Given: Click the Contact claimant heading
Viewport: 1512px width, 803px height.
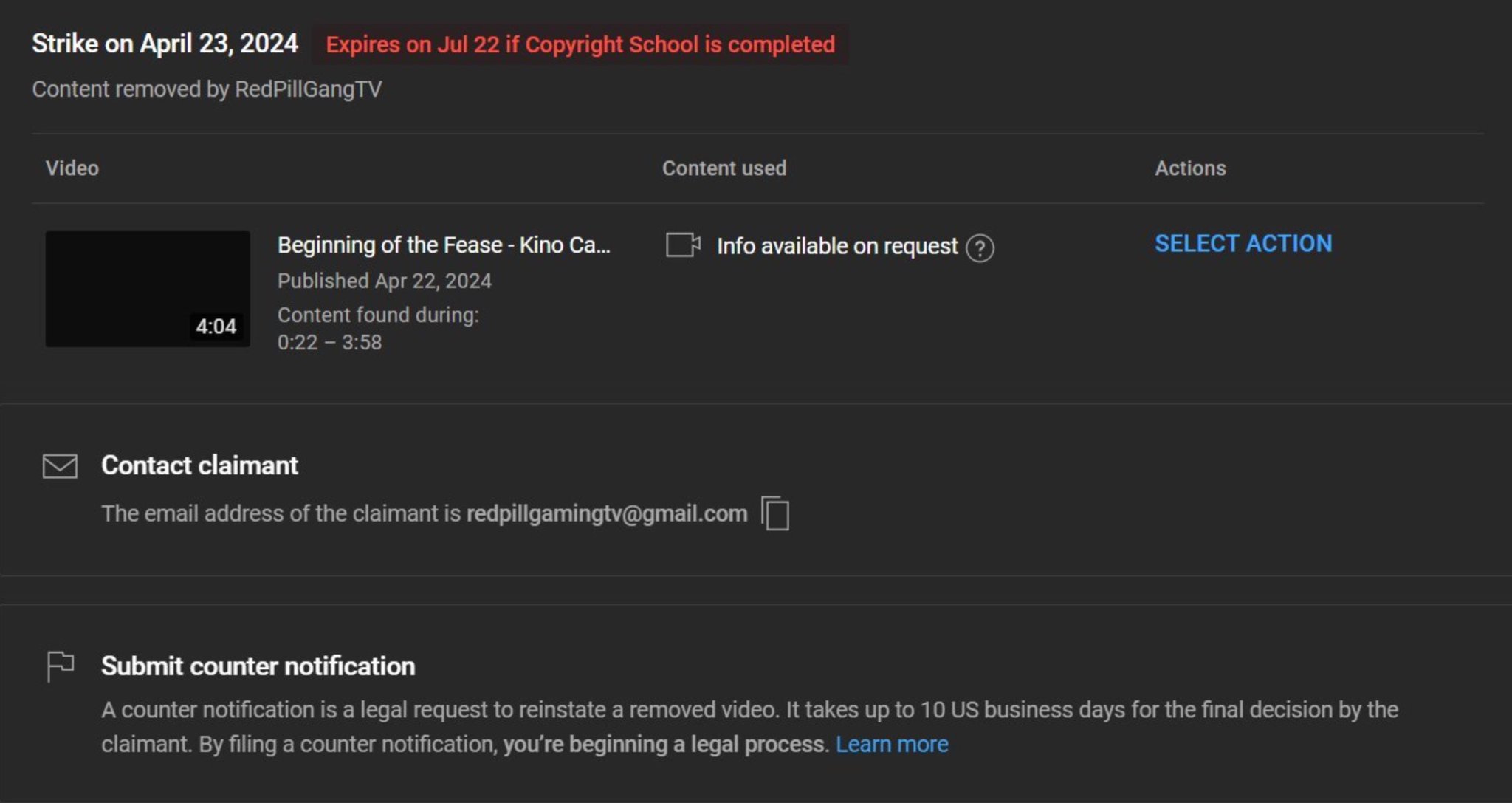Looking at the screenshot, I should click(199, 465).
